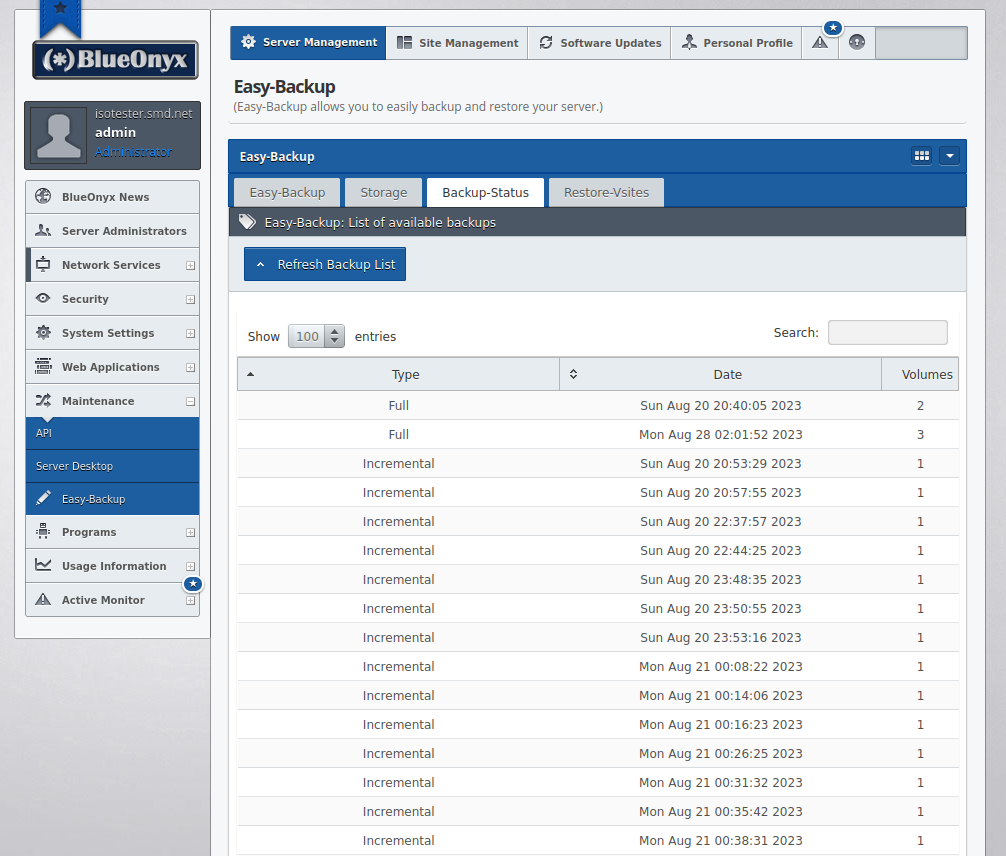Click the Type column ascending arrow icon
Image resolution: width=1006 pixels, height=856 pixels.
tap(250, 374)
